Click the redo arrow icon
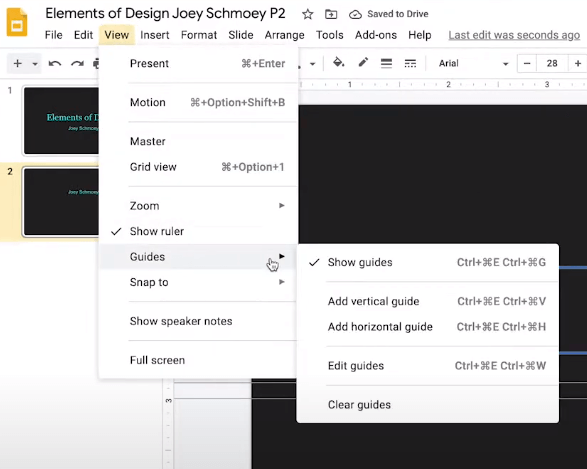The image size is (587, 469). (x=77, y=64)
